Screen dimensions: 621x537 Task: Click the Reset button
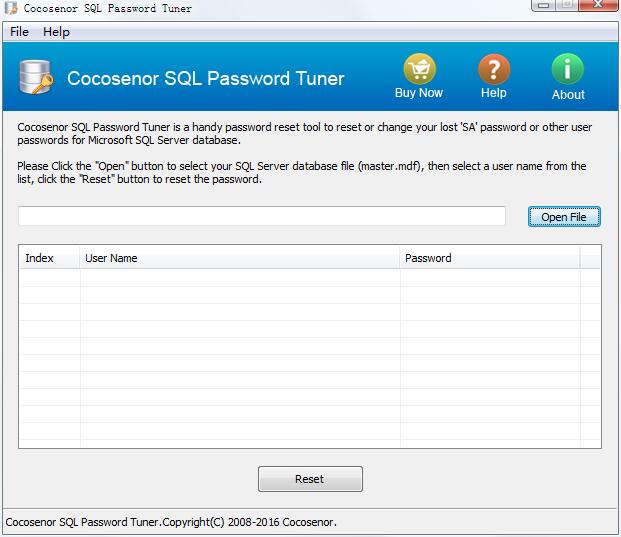[310, 479]
